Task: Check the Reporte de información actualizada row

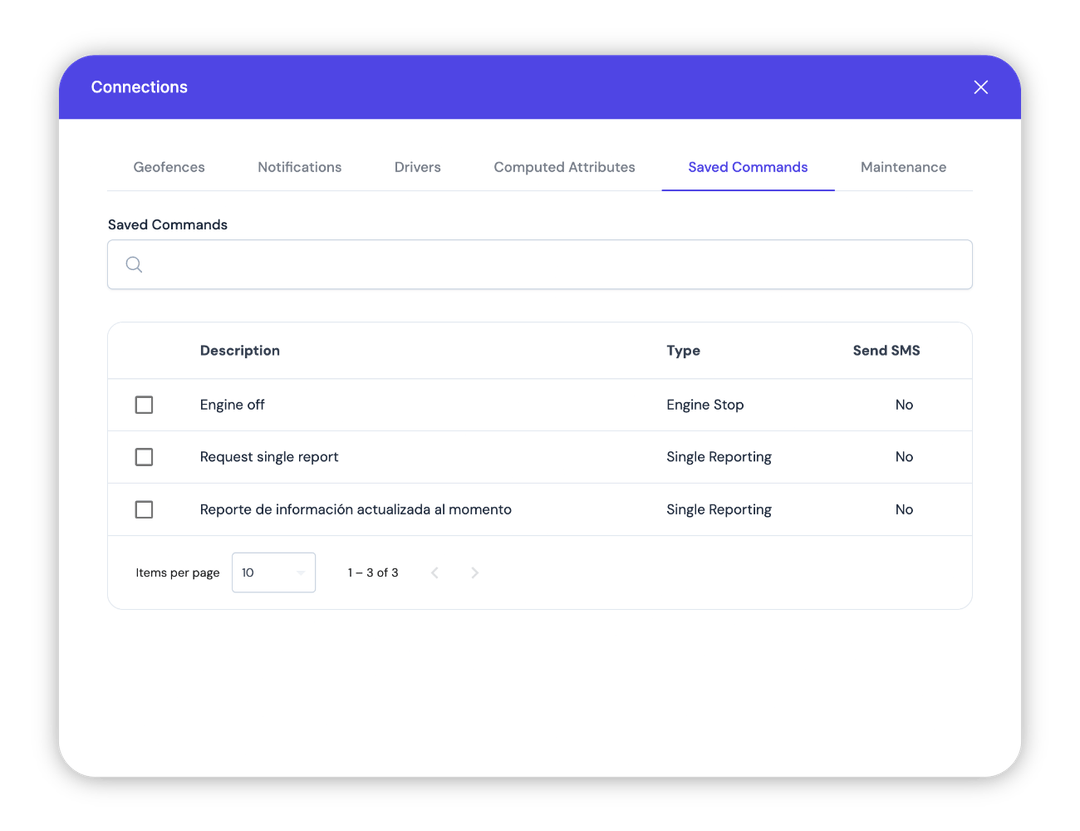Action: click(x=144, y=510)
